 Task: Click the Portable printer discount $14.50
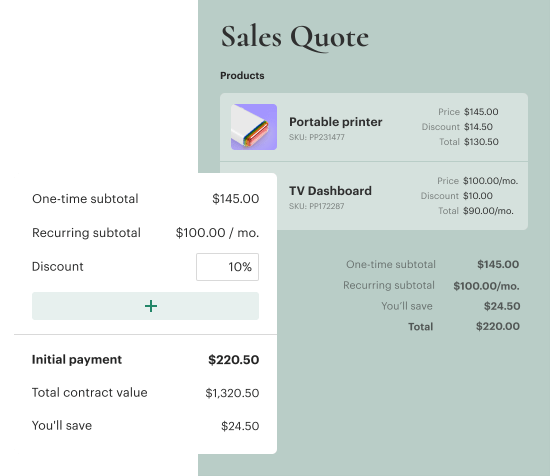pos(478,127)
